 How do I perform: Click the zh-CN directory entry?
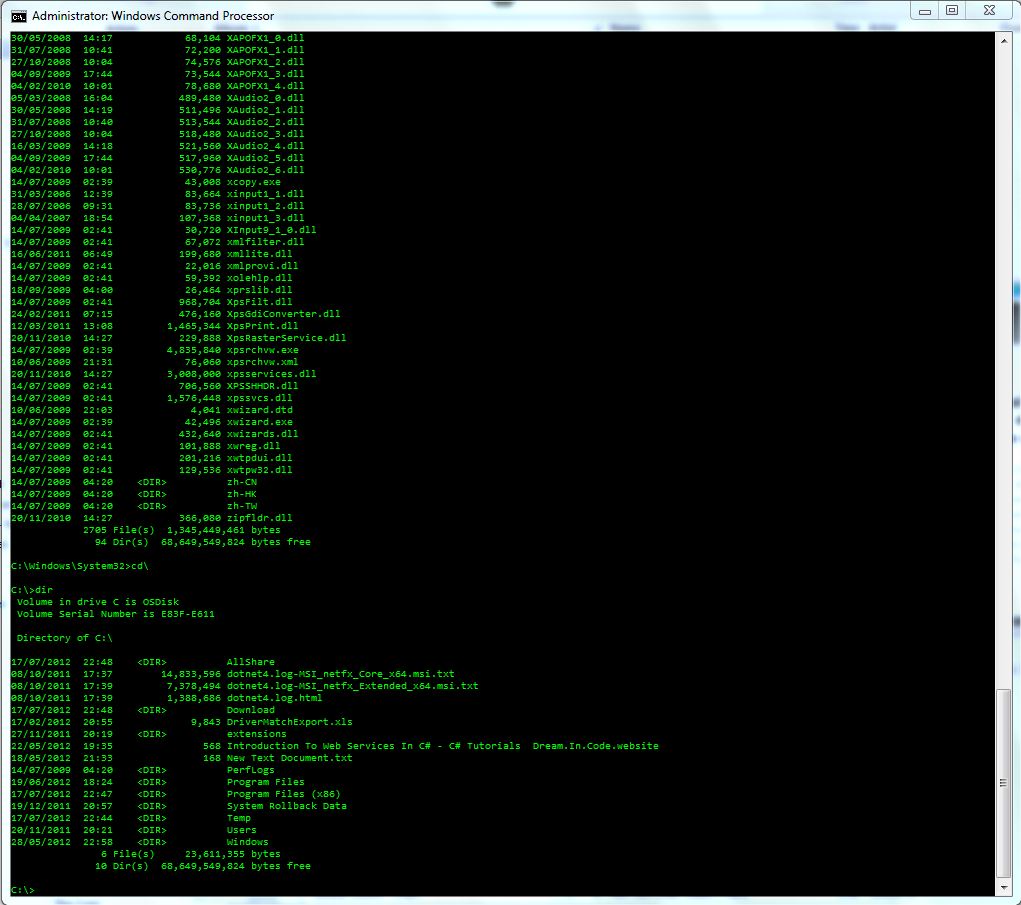[242, 482]
